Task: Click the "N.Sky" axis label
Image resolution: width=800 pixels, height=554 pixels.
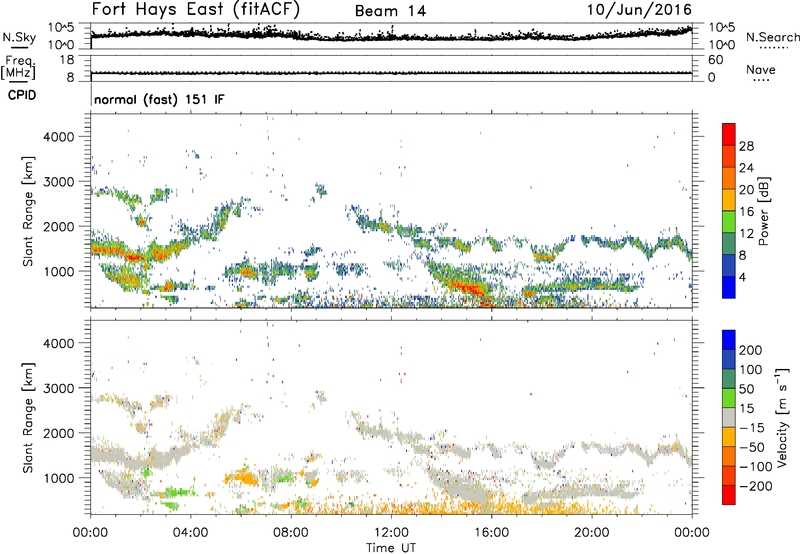Action: 19,37
